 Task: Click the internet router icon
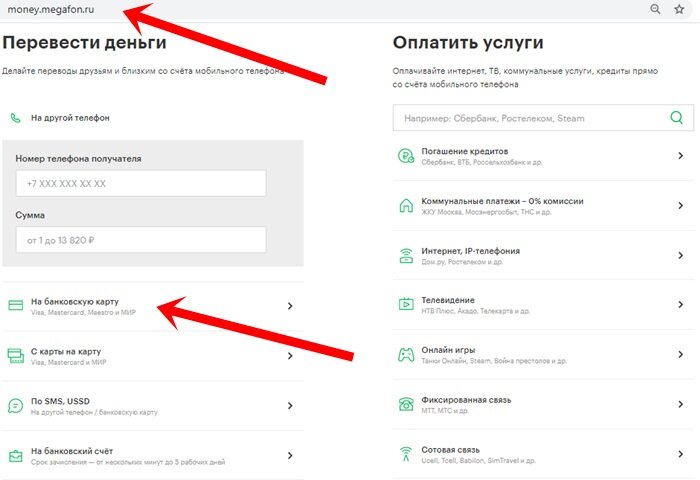point(406,255)
